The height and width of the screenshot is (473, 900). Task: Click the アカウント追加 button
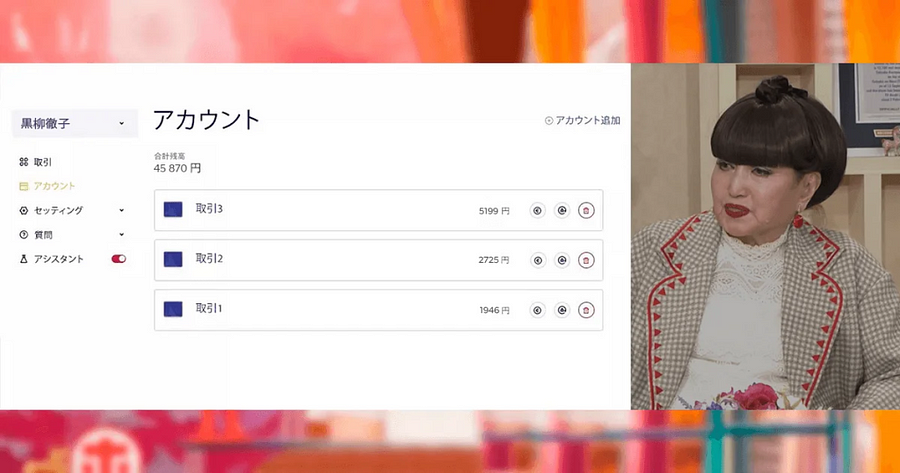tap(583, 121)
